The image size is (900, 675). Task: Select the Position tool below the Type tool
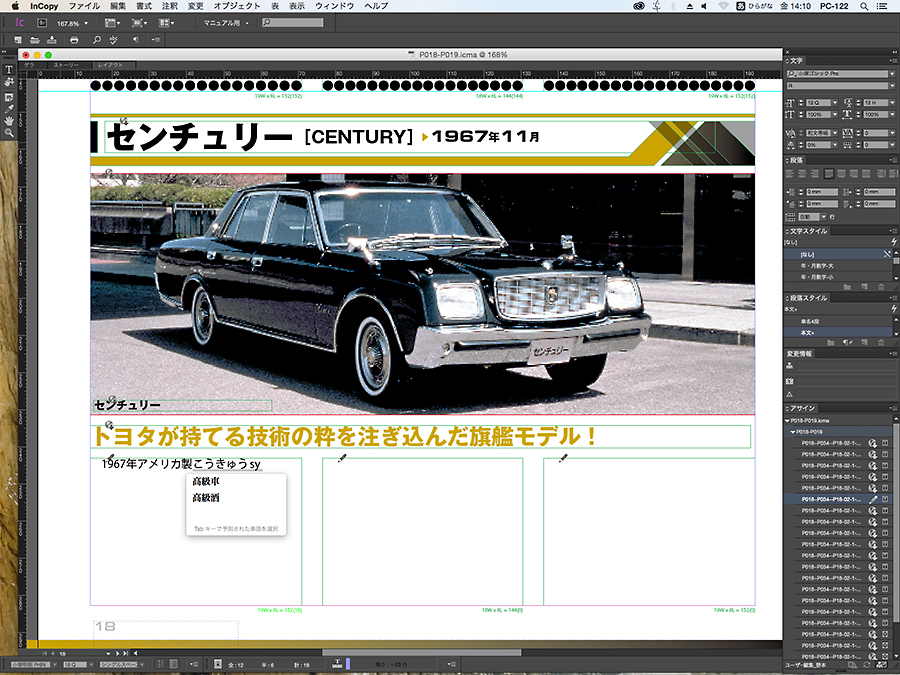pyautogui.click(x=9, y=83)
